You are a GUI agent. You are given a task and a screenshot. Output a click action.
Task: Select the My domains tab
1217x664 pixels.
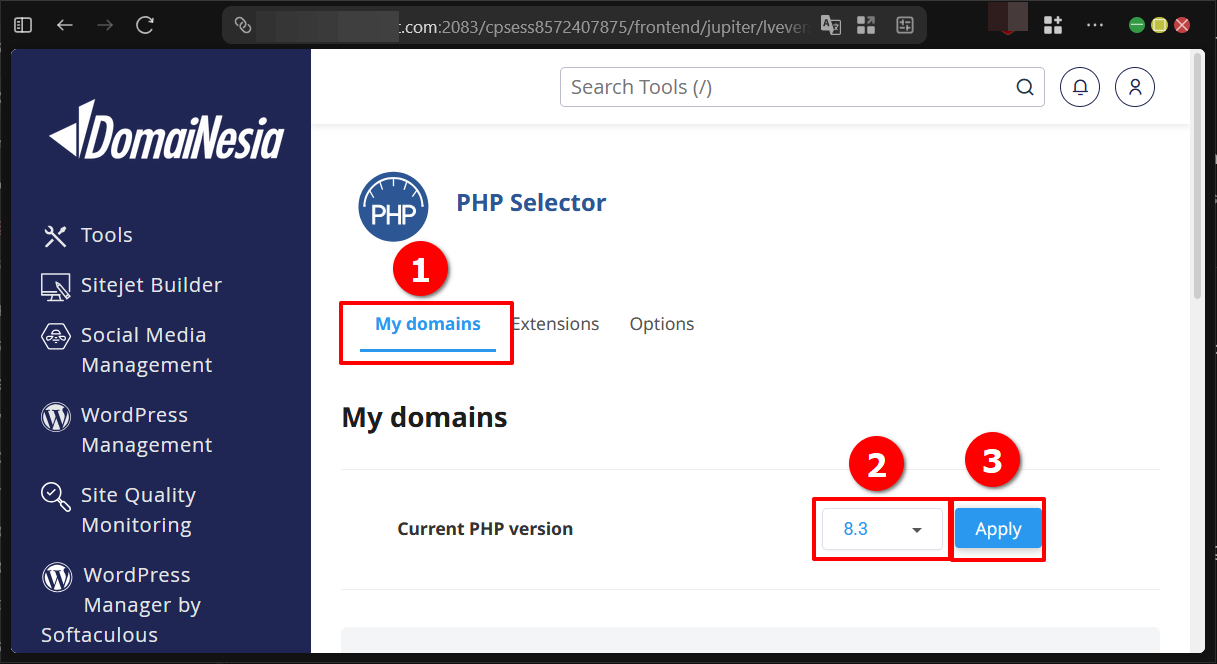pos(427,323)
